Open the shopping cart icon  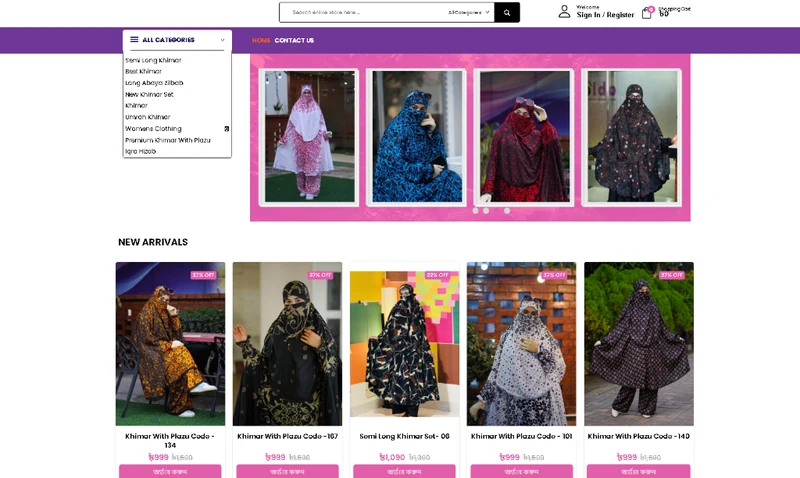[646, 13]
